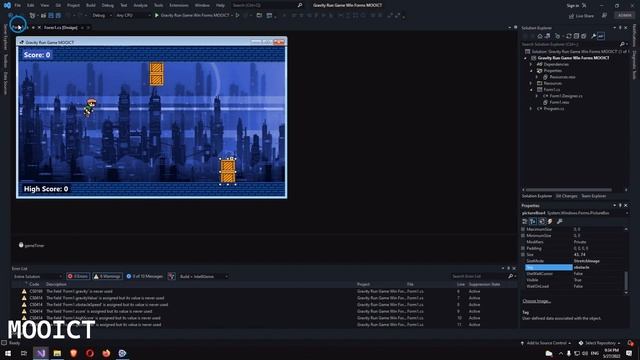Click the wrench Properties icon in Solution Explorer
Screen dimensions: 640x360
point(593,36)
